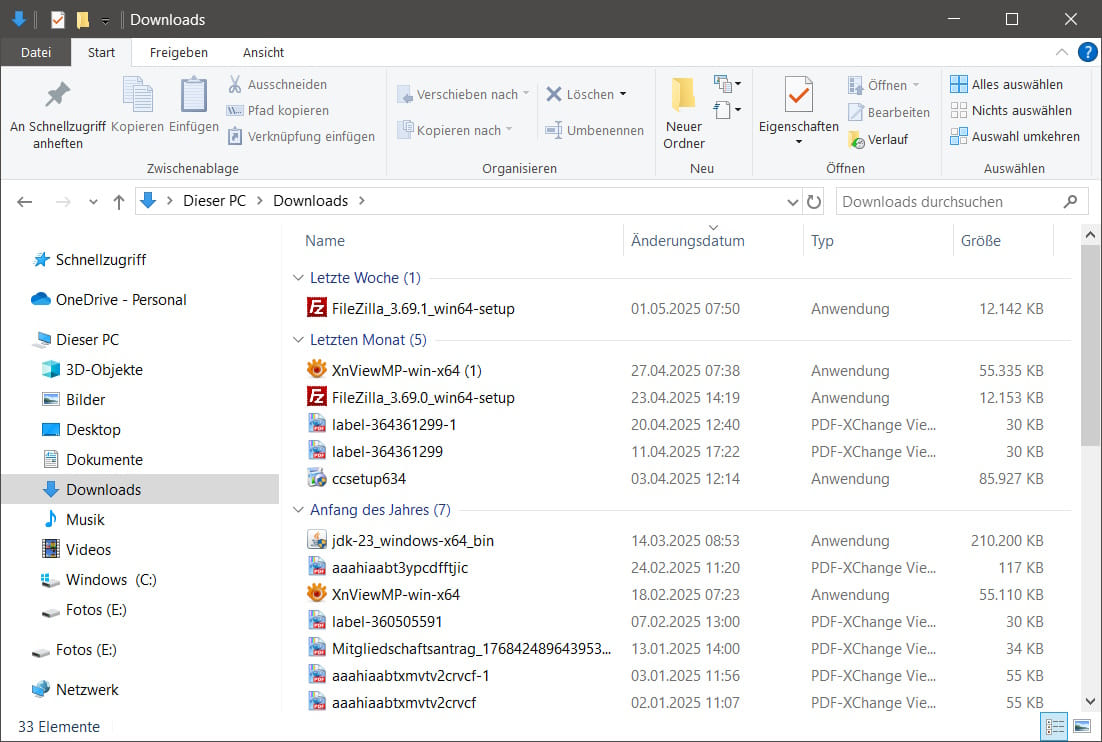1102x742 pixels.
Task: Switch to the Ansicht tab
Action: 263,52
